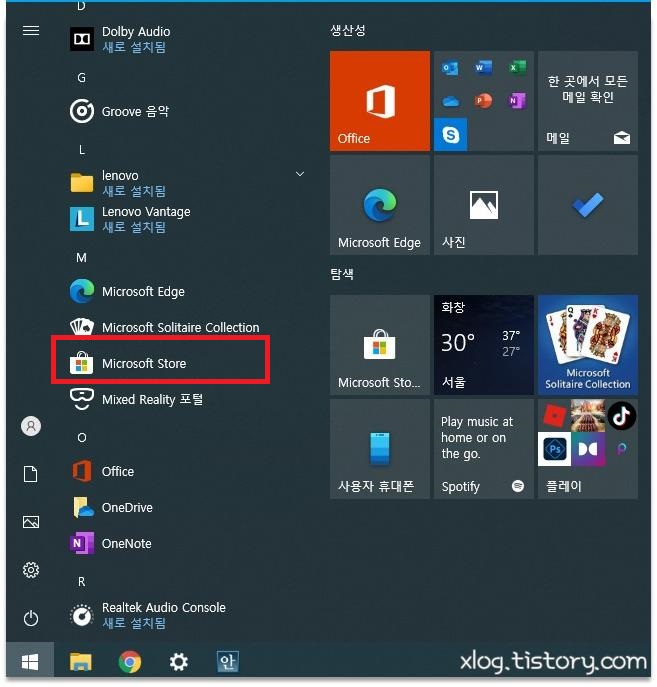Open the Microsoft Solitaire Collection tile

588,345
